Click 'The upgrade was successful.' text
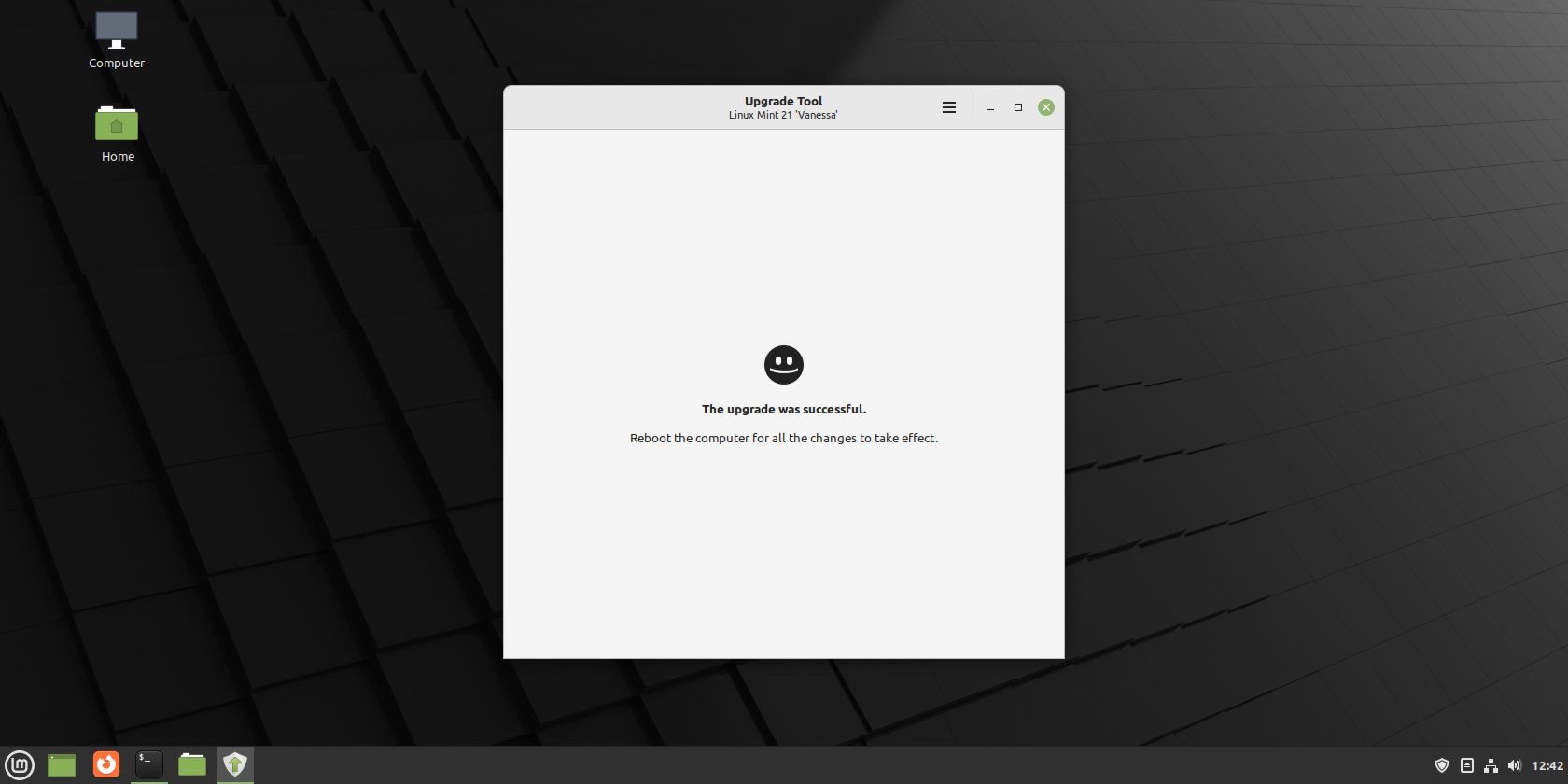The image size is (1568, 784). (x=784, y=409)
